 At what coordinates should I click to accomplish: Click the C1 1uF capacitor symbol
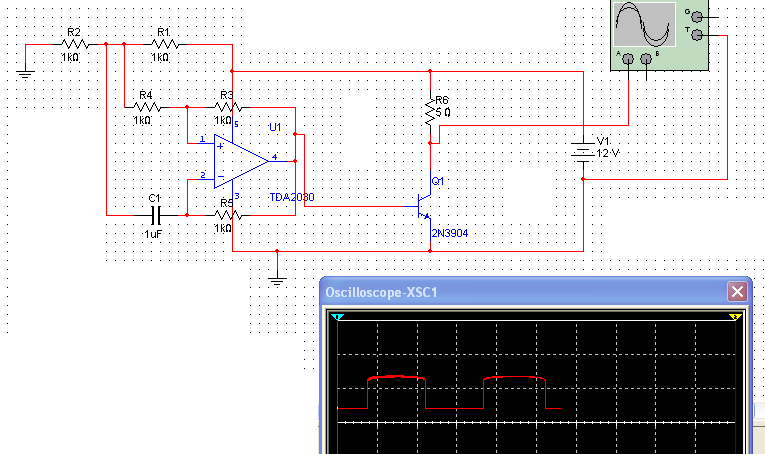click(155, 214)
